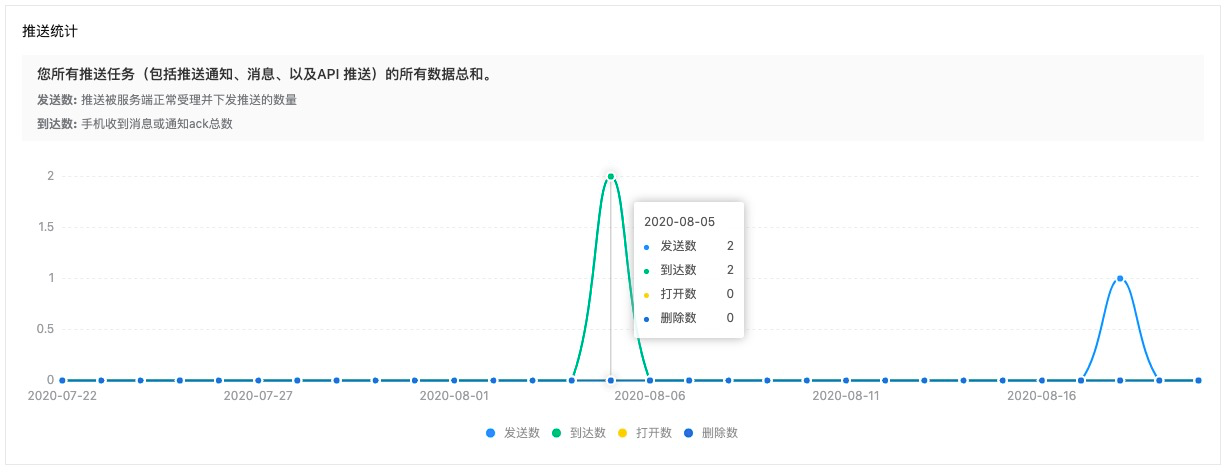Click the 2020-08-01 axis label
This screenshot has width=1226, height=472.
point(454,396)
